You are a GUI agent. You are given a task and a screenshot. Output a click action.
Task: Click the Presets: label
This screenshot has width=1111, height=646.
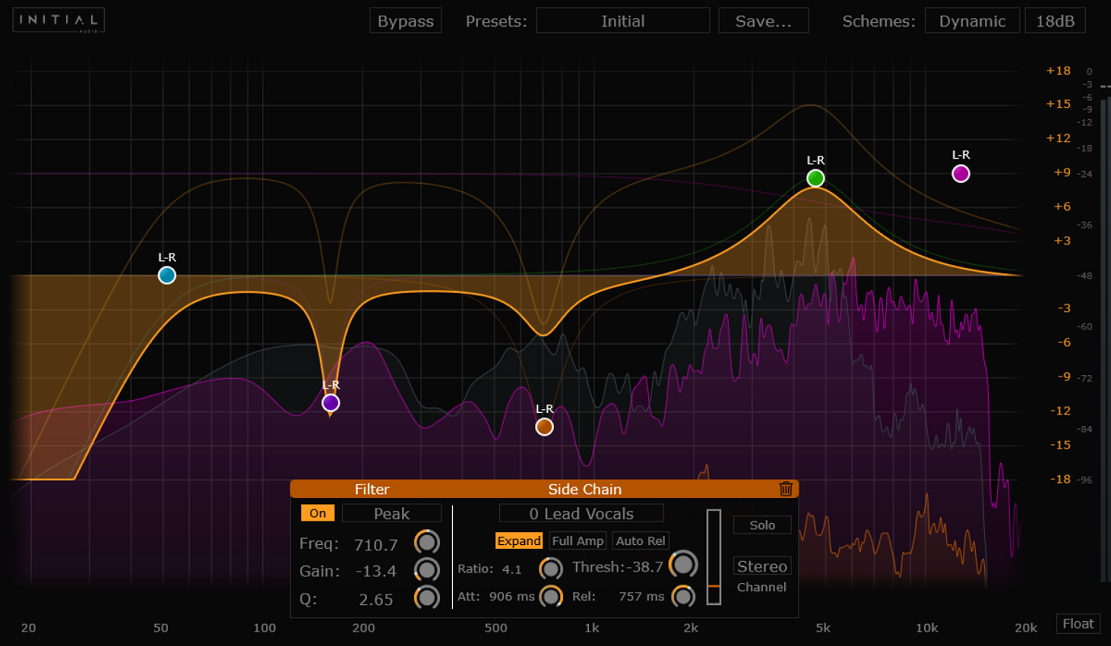[496, 21]
